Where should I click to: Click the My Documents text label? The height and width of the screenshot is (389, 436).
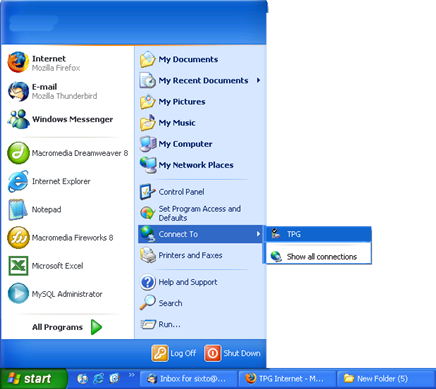(188, 60)
